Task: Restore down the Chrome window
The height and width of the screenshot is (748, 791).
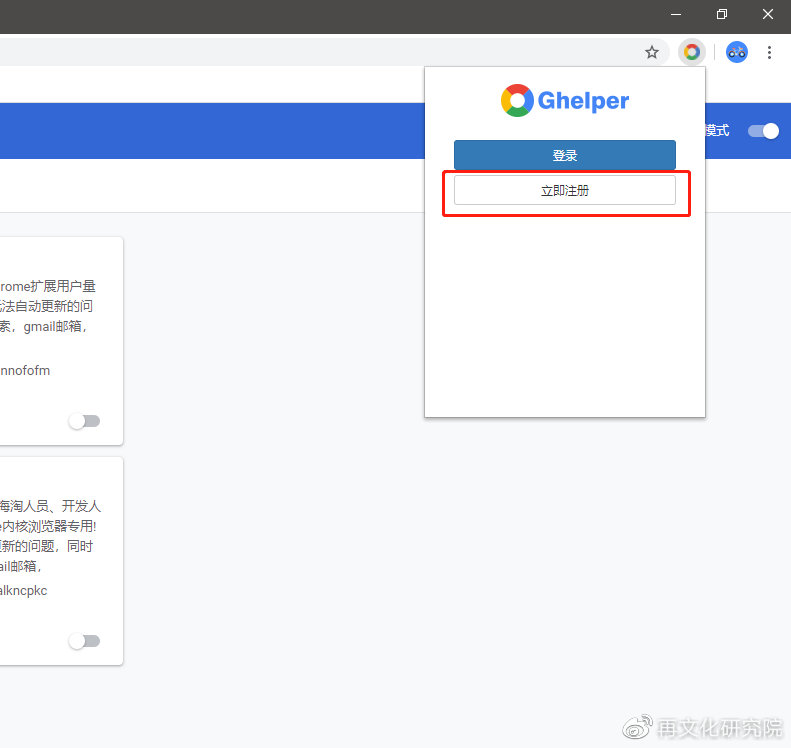Action: point(722,14)
